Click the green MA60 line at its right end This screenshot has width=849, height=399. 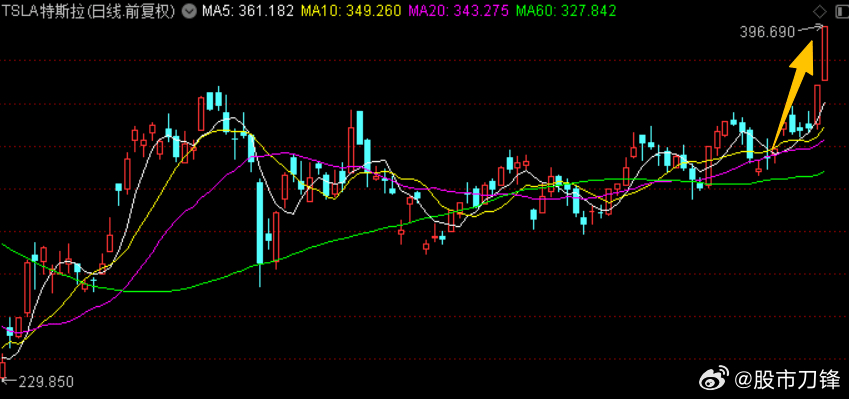tap(821, 173)
